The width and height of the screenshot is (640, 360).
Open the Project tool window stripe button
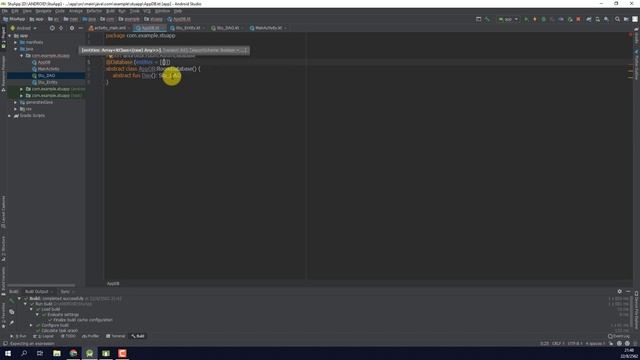[x=3, y=38]
